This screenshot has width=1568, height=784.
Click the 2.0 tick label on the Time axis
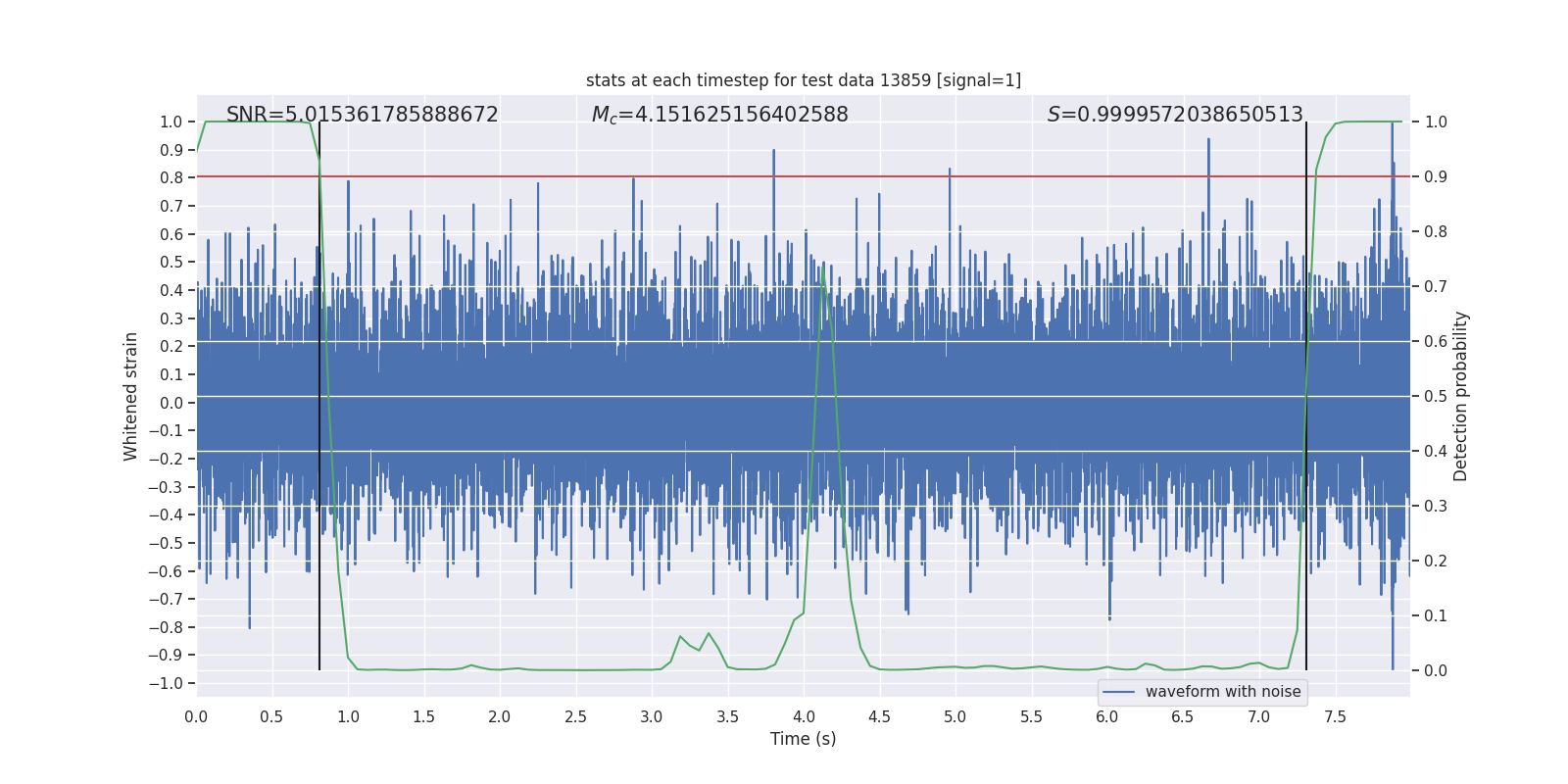(500, 717)
